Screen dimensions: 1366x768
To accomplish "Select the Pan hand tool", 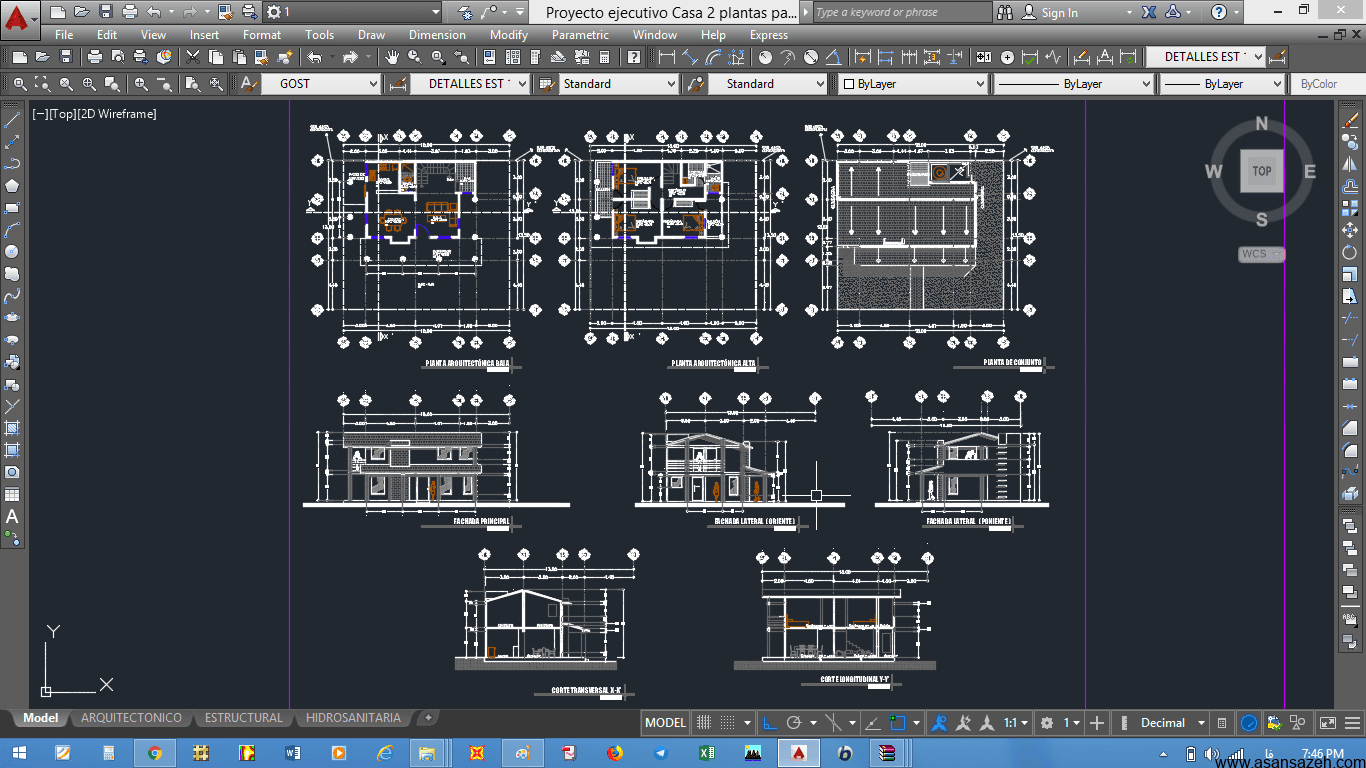I will tap(392, 57).
